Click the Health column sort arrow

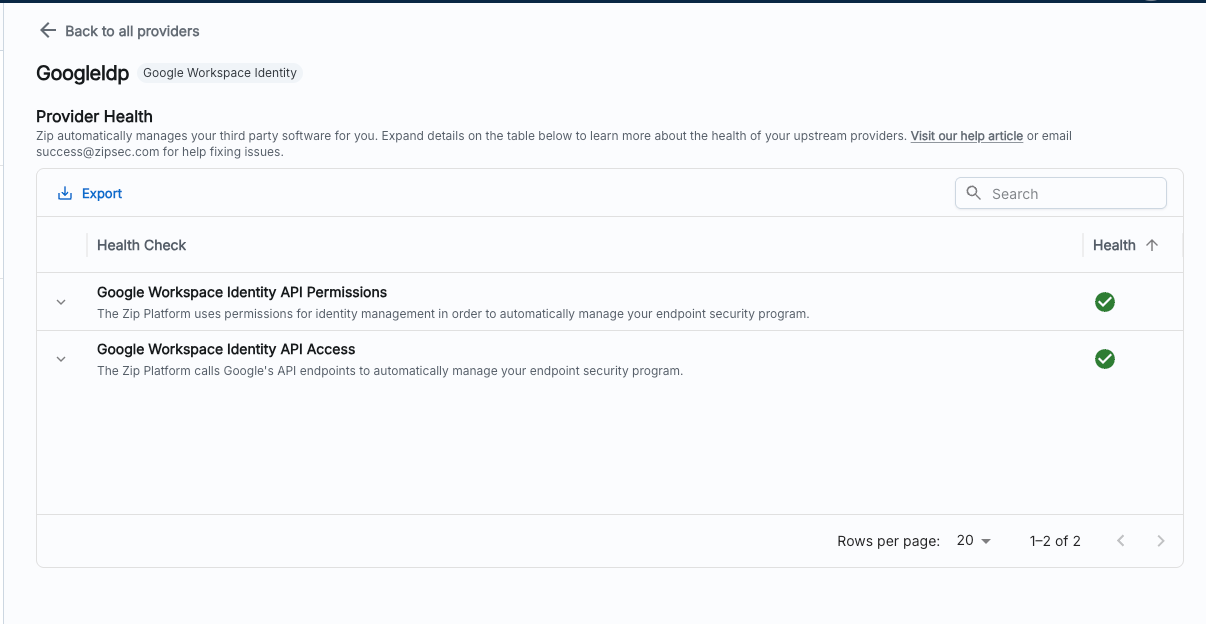1152,245
